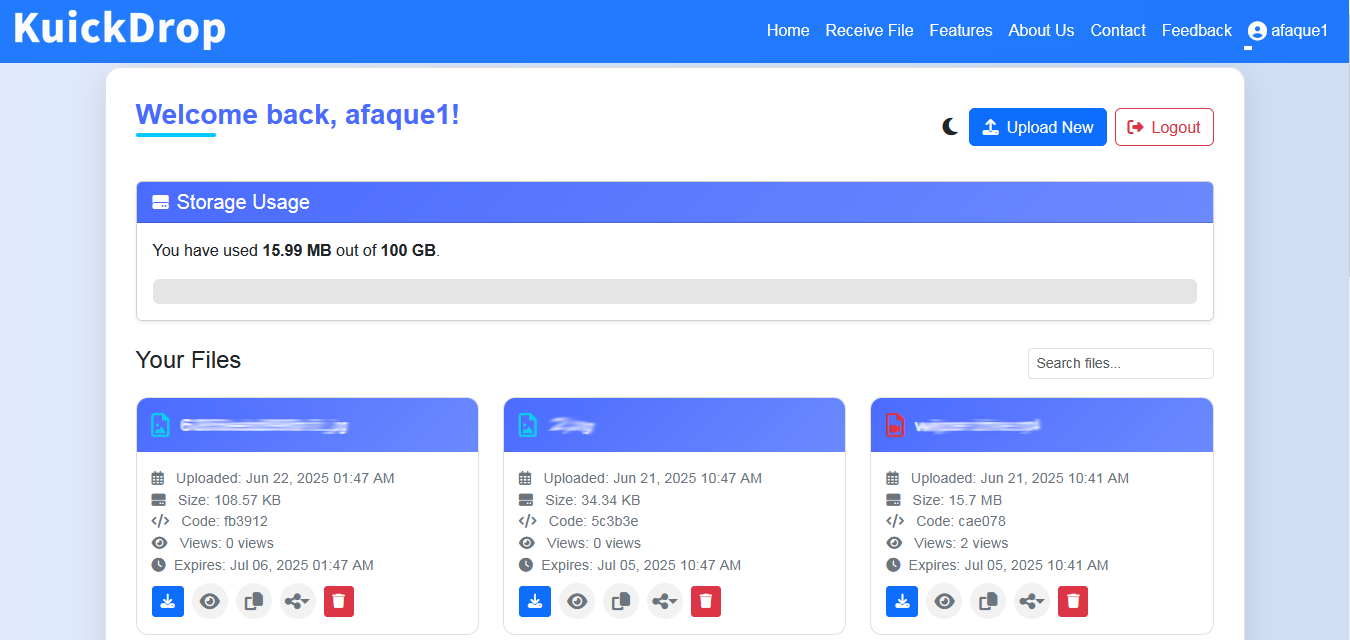Click the Storage Usage header
This screenshot has width=1350, height=640.
pyautogui.click(x=675, y=202)
